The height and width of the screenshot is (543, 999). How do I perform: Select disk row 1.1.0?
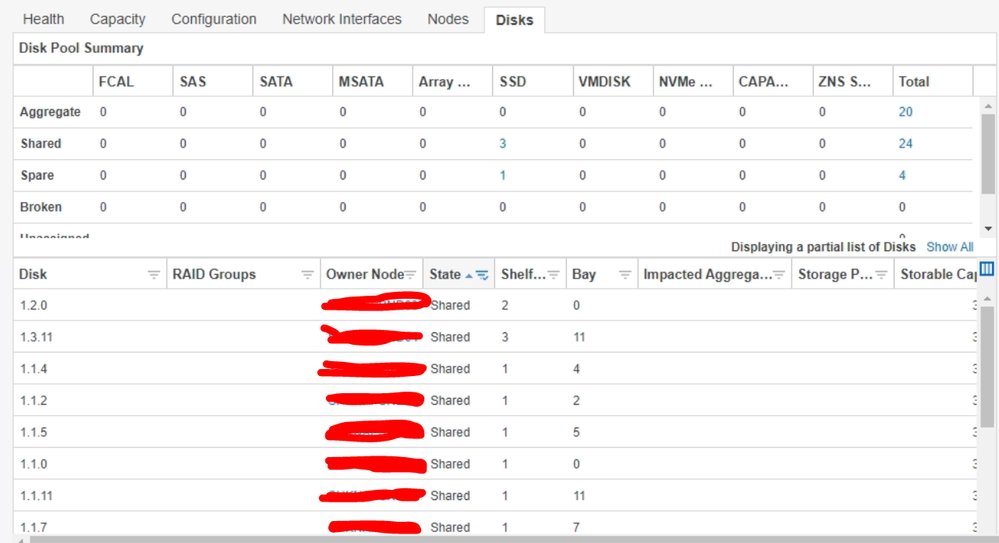495,464
